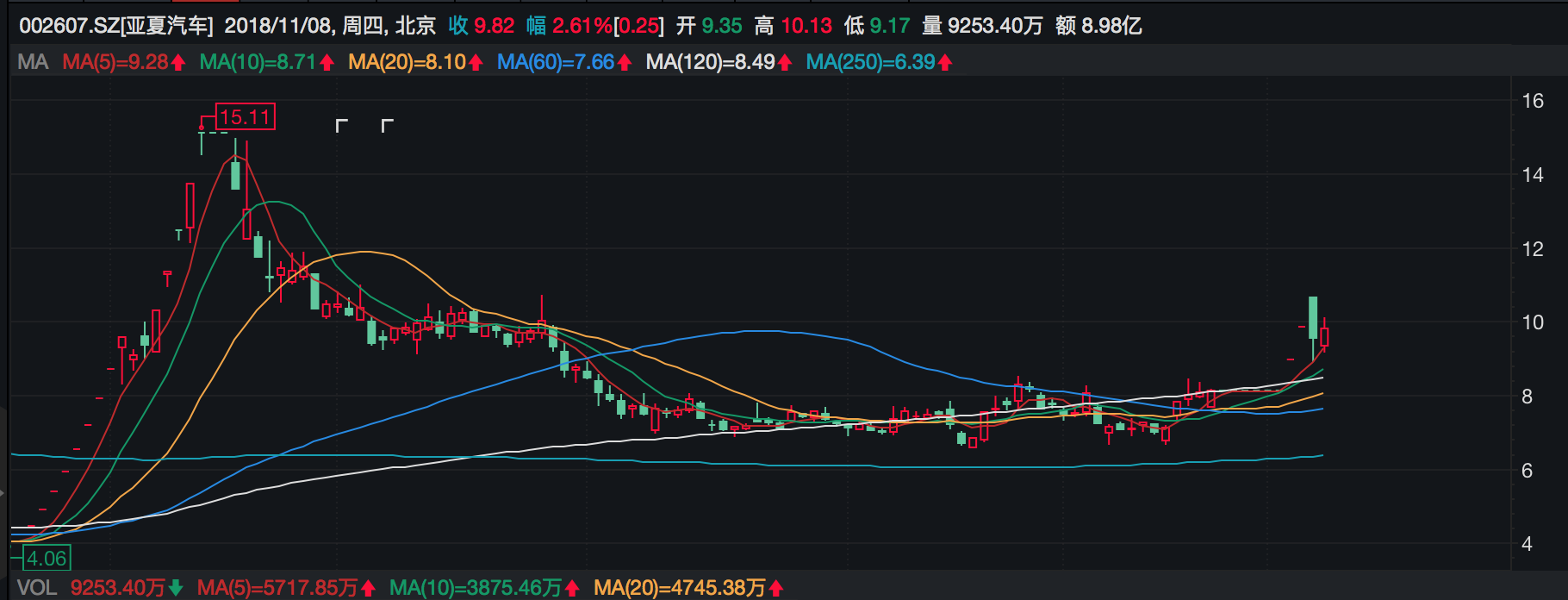
Task: Select the MA(5)=9.28 legend entry
Action: (115, 62)
